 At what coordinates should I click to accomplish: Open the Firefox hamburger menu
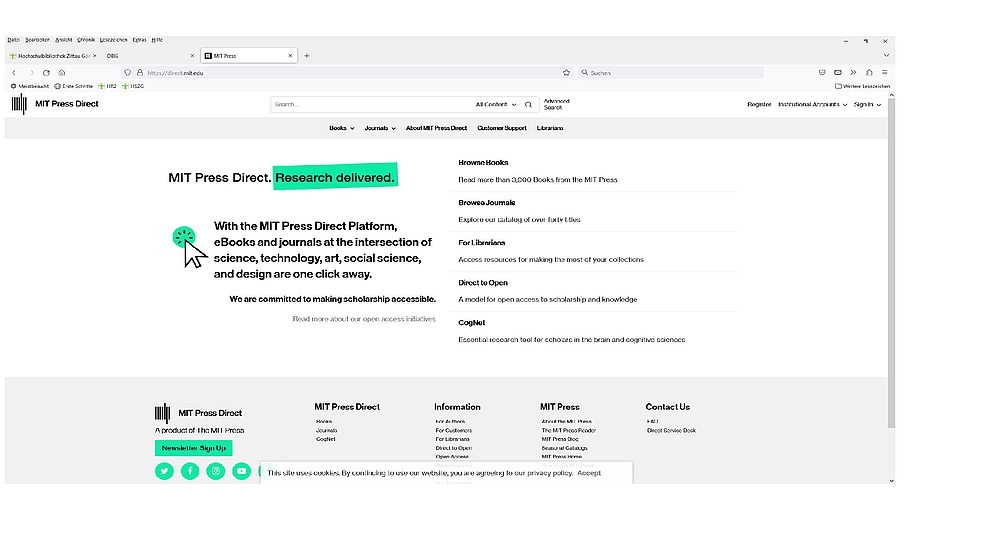[x=884, y=73]
